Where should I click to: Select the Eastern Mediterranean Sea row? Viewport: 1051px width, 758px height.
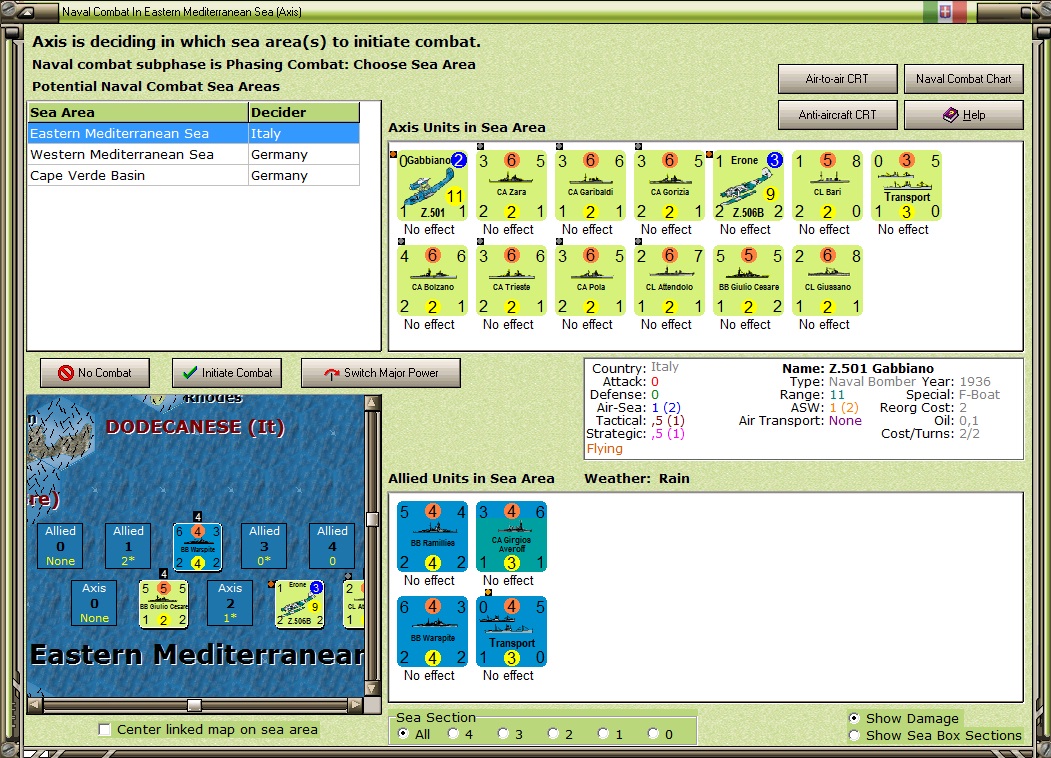click(x=194, y=133)
